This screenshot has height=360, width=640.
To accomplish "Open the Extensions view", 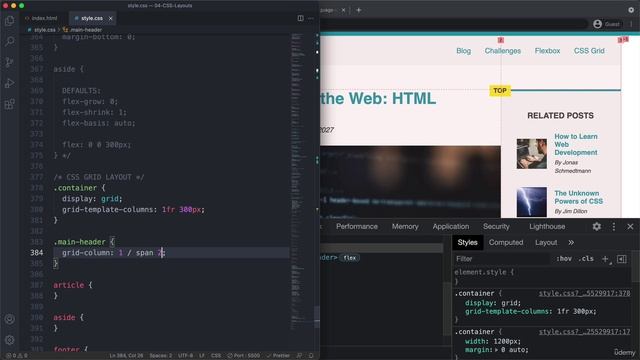I will pos(10,104).
